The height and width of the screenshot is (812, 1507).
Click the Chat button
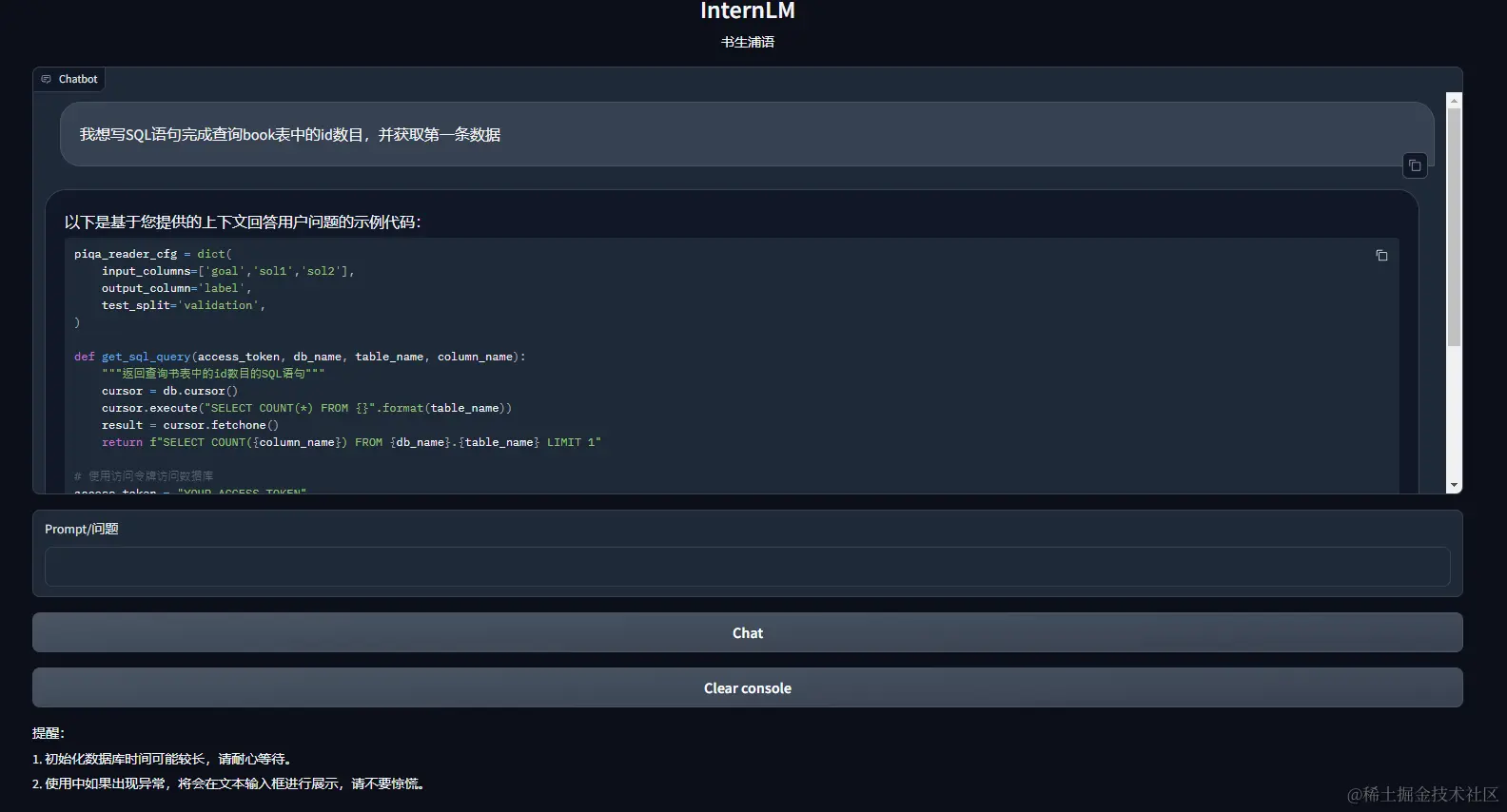click(x=747, y=632)
